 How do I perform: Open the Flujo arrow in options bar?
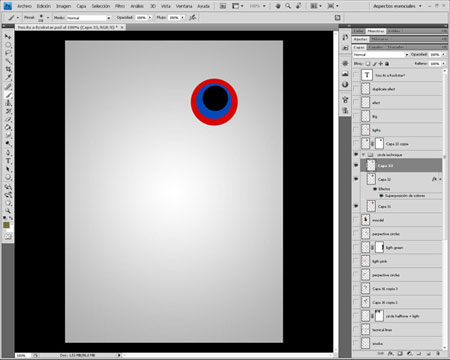[182, 18]
